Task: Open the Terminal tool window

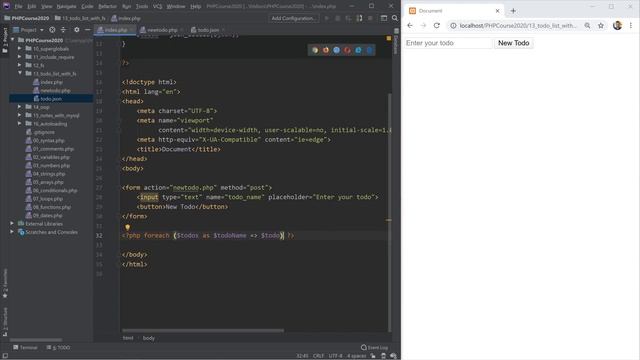Action: pyautogui.click(x=25, y=347)
